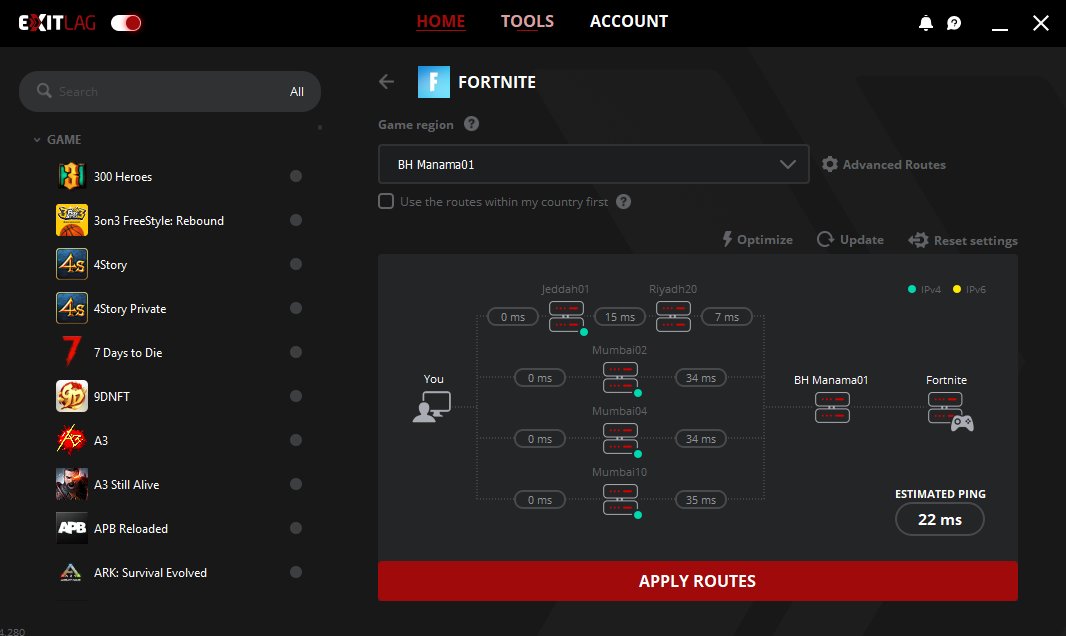
Task: Open the All filter dropdown in search
Action: click(296, 92)
